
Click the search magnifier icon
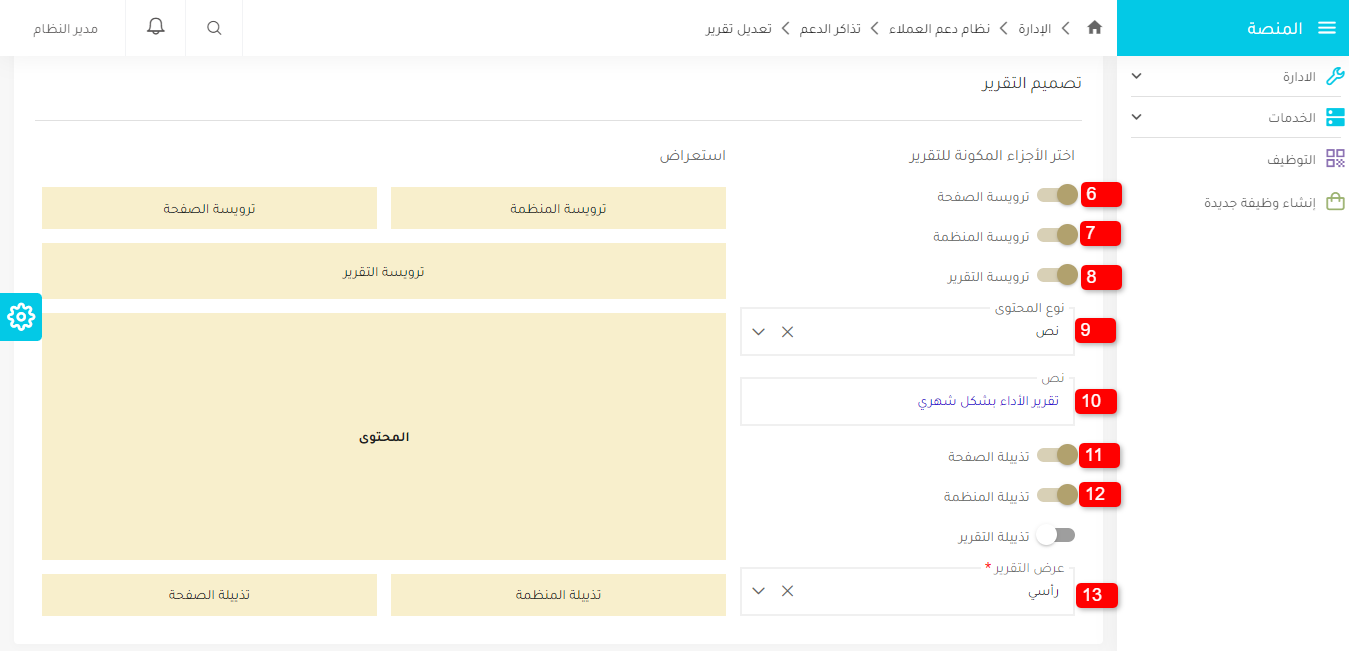213,27
